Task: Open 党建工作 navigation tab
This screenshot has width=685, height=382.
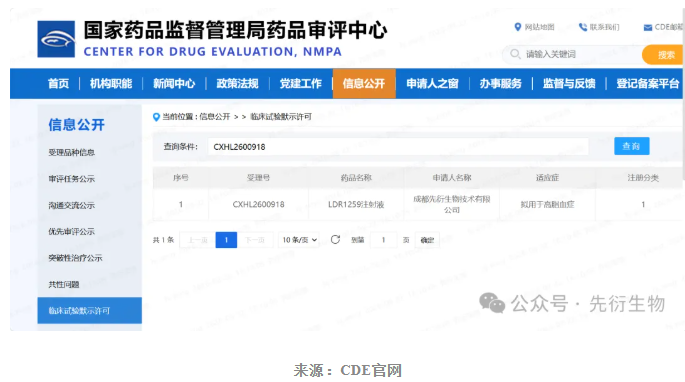Action: coord(301,83)
